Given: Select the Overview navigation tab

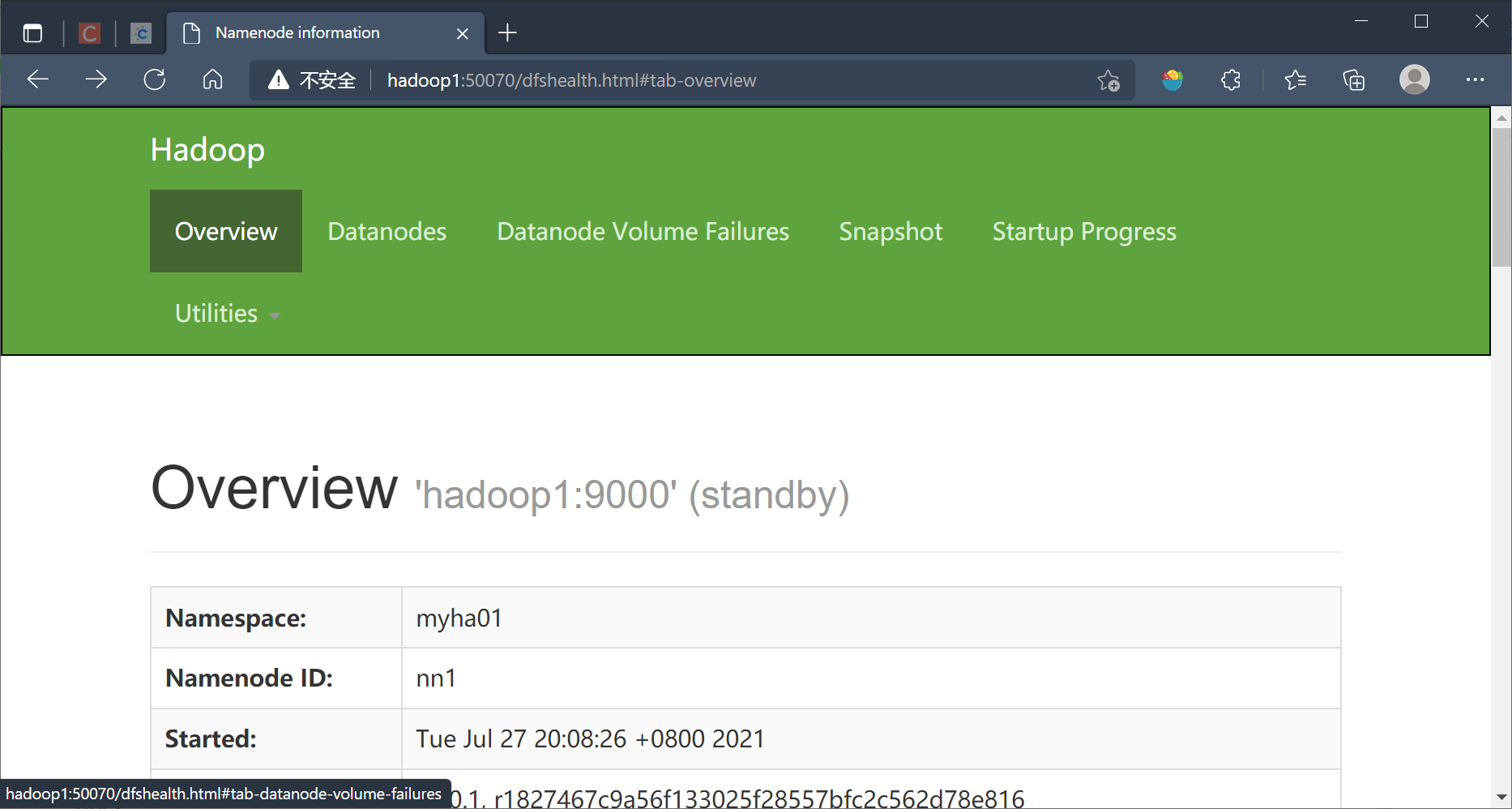Looking at the screenshot, I should tap(226, 231).
